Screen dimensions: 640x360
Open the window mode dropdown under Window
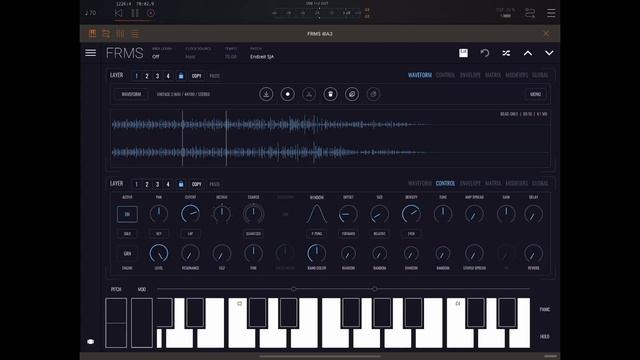click(x=317, y=234)
